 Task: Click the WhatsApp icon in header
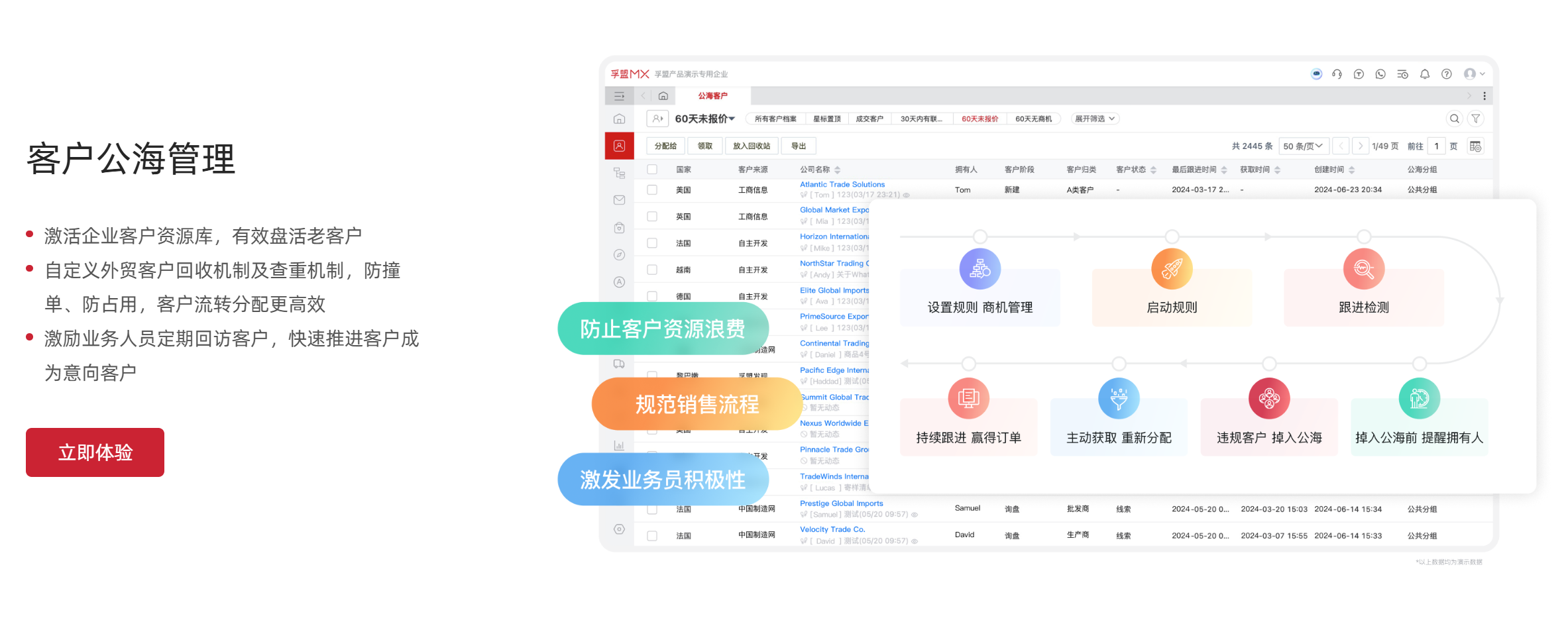click(x=1380, y=74)
